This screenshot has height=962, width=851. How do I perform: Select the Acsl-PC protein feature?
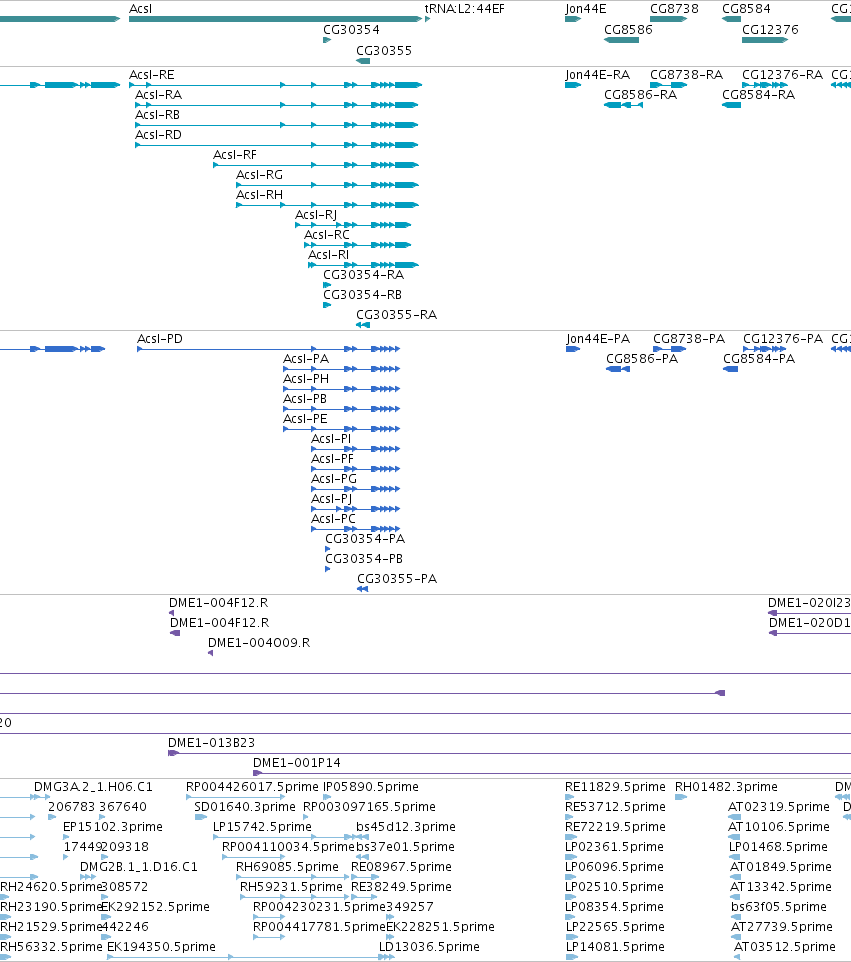355,529
